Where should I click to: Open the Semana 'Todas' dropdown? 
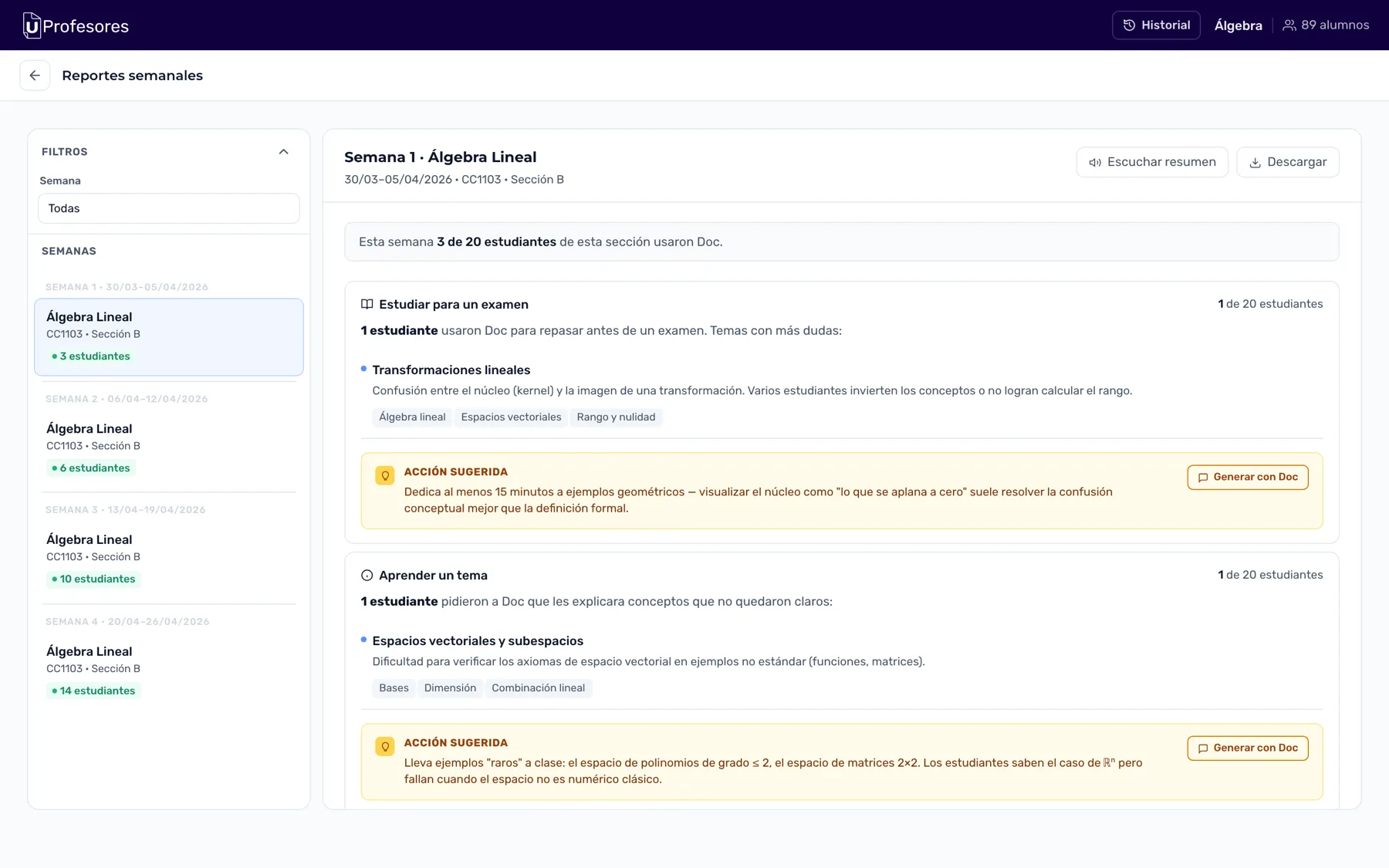click(x=169, y=208)
